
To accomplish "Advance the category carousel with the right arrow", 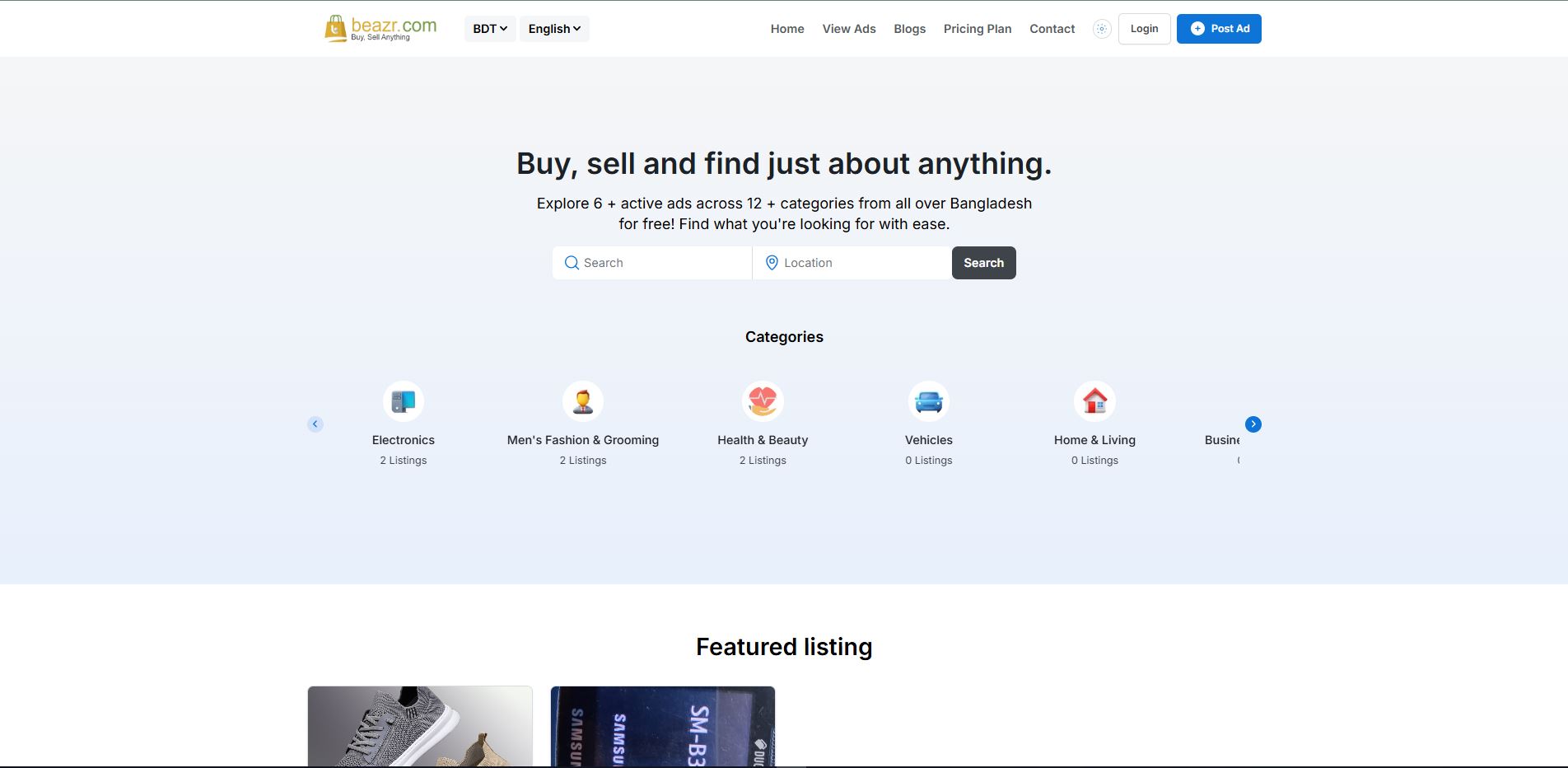I will pyautogui.click(x=1253, y=424).
